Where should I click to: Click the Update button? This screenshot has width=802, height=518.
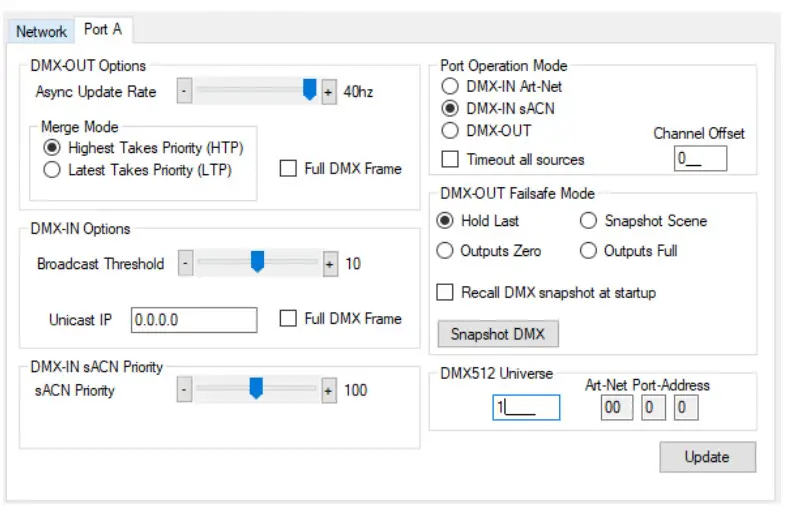coord(707,457)
